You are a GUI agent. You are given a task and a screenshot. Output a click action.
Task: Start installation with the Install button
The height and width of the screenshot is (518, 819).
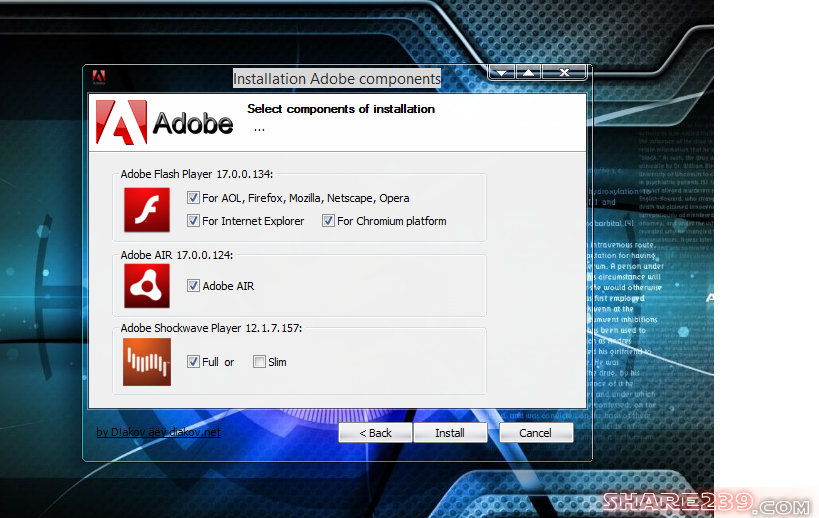coord(450,433)
